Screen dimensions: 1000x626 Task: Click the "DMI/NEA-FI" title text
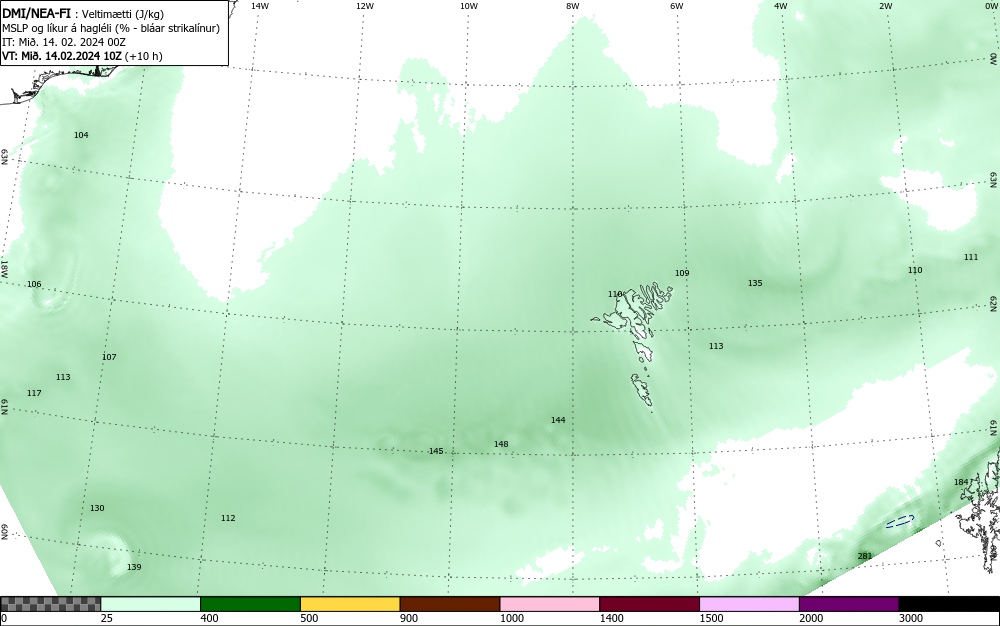(x=36, y=14)
